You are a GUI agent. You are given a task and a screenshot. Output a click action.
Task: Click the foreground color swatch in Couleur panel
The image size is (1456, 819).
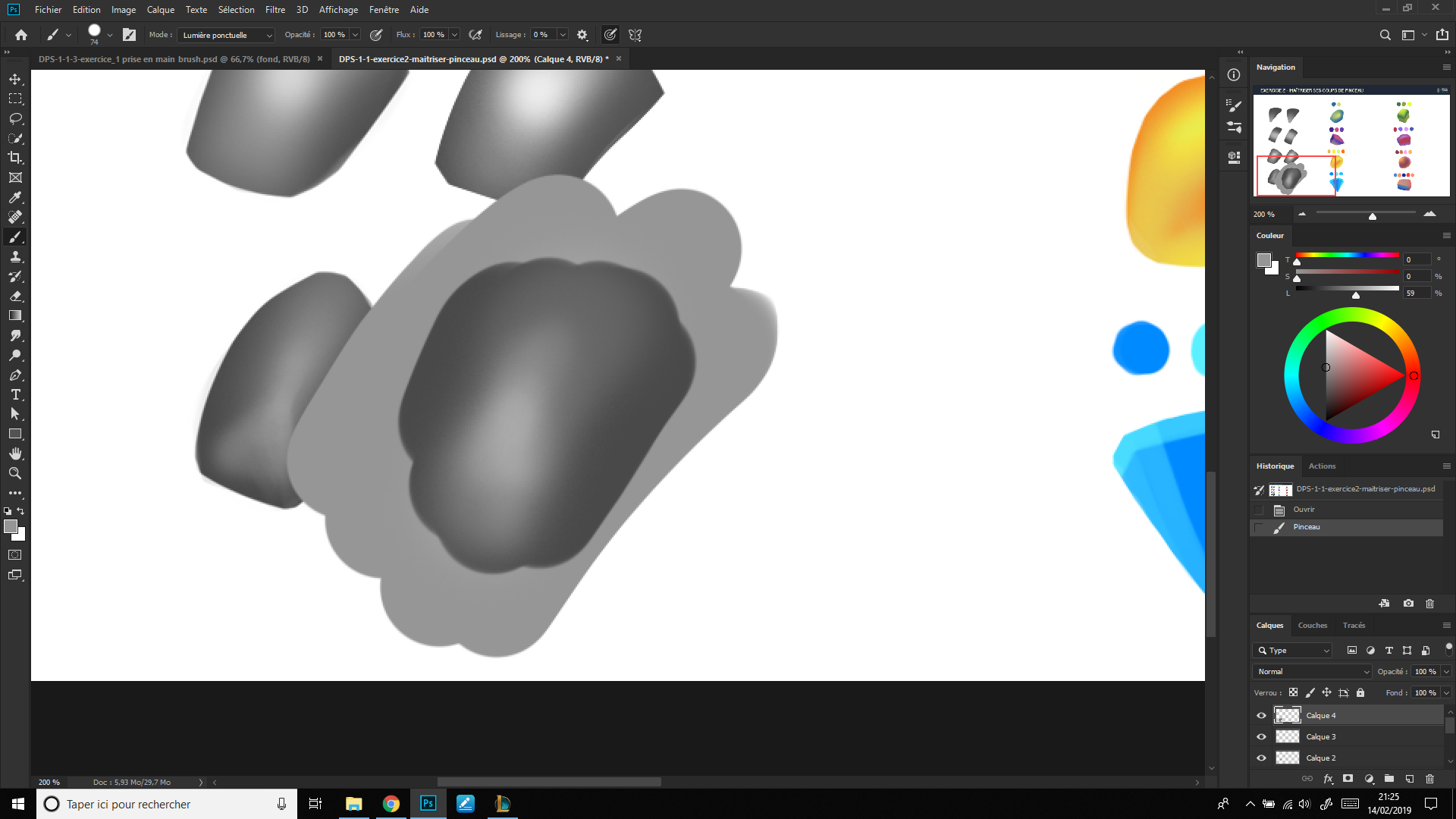1263,260
